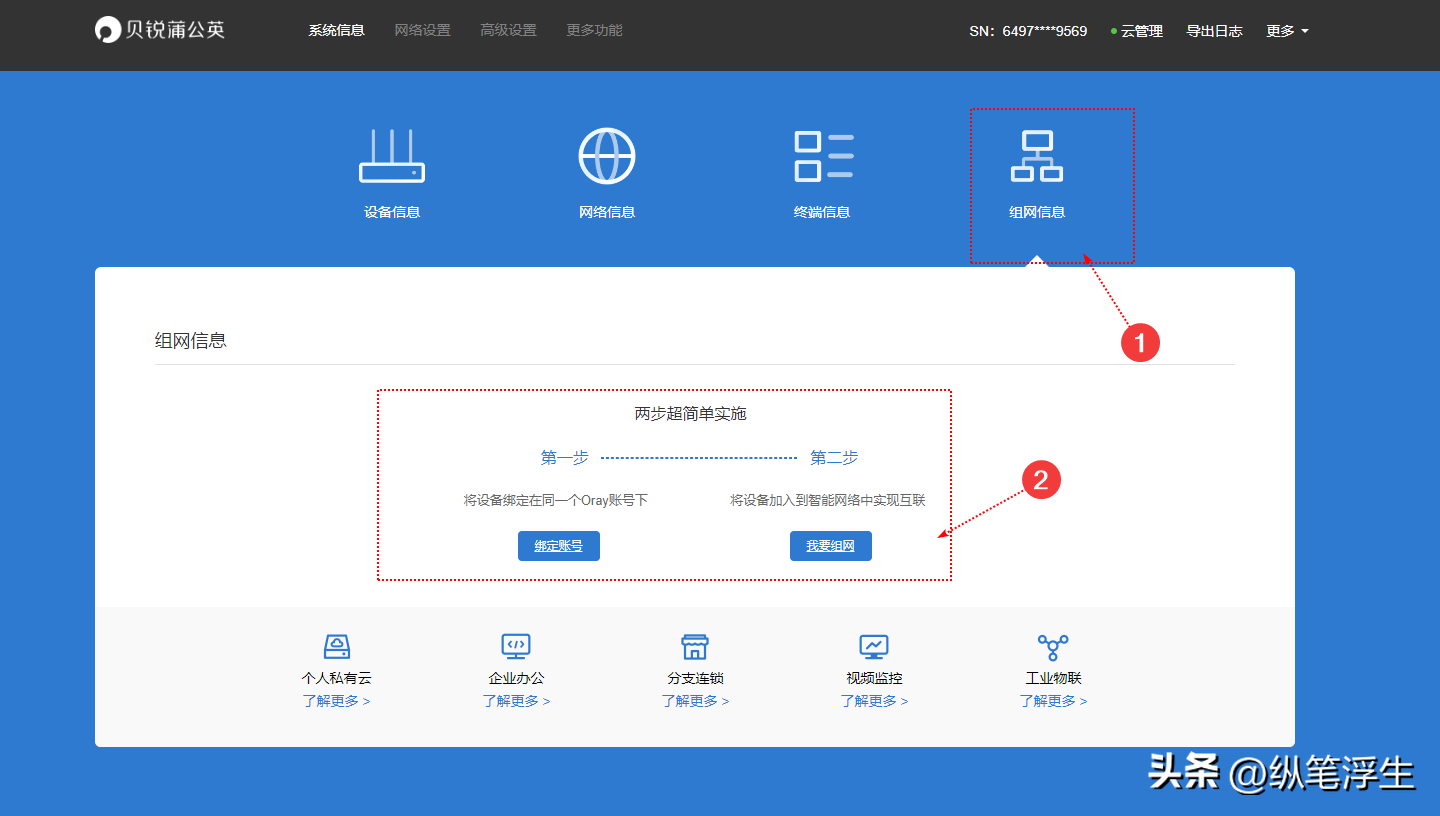Click the SN: 6497****9569 text
This screenshot has height=816, width=1440.
pos(1028,31)
